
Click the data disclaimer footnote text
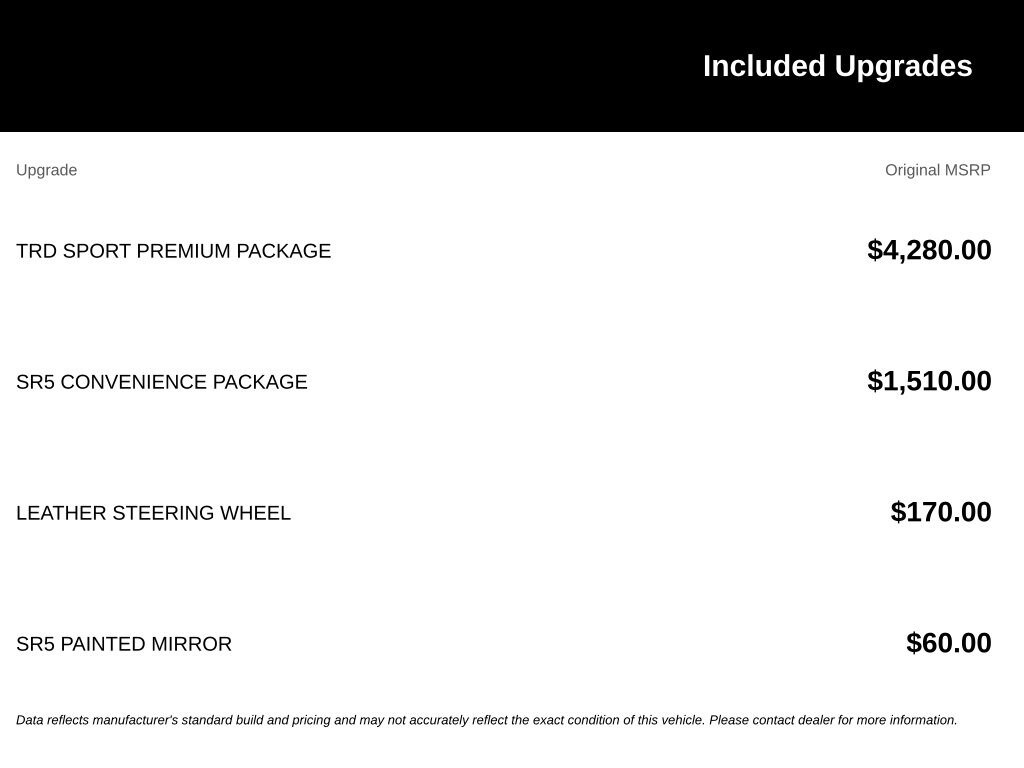pyautogui.click(x=487, y=720)
